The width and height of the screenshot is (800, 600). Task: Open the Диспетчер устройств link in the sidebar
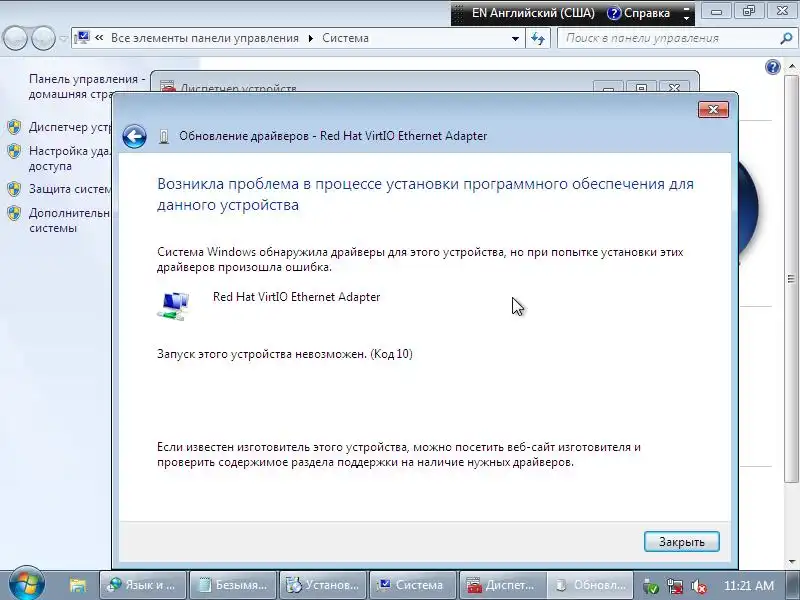[x=70, y=127]
